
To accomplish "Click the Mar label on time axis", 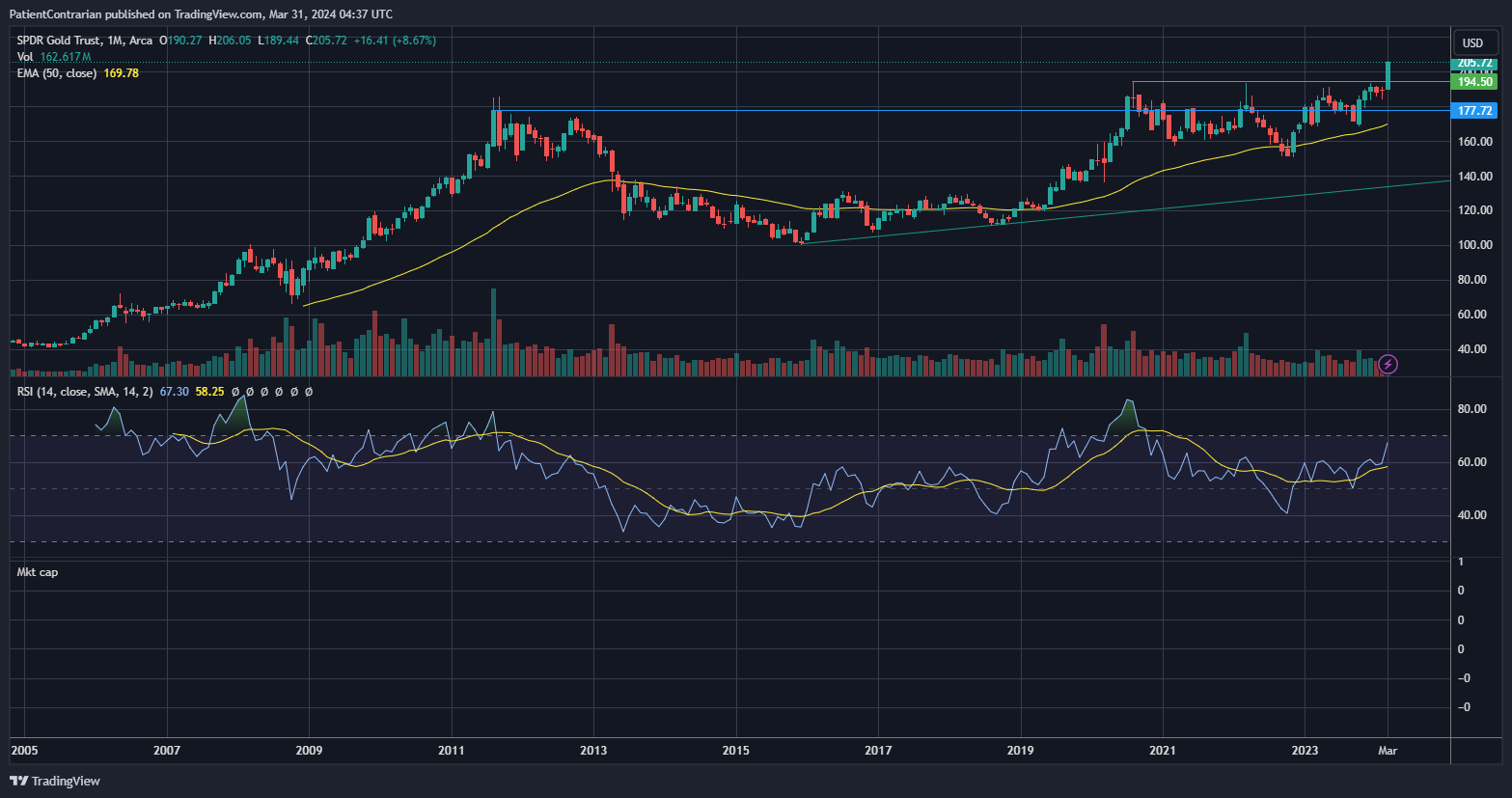I will pos(1388,750).
